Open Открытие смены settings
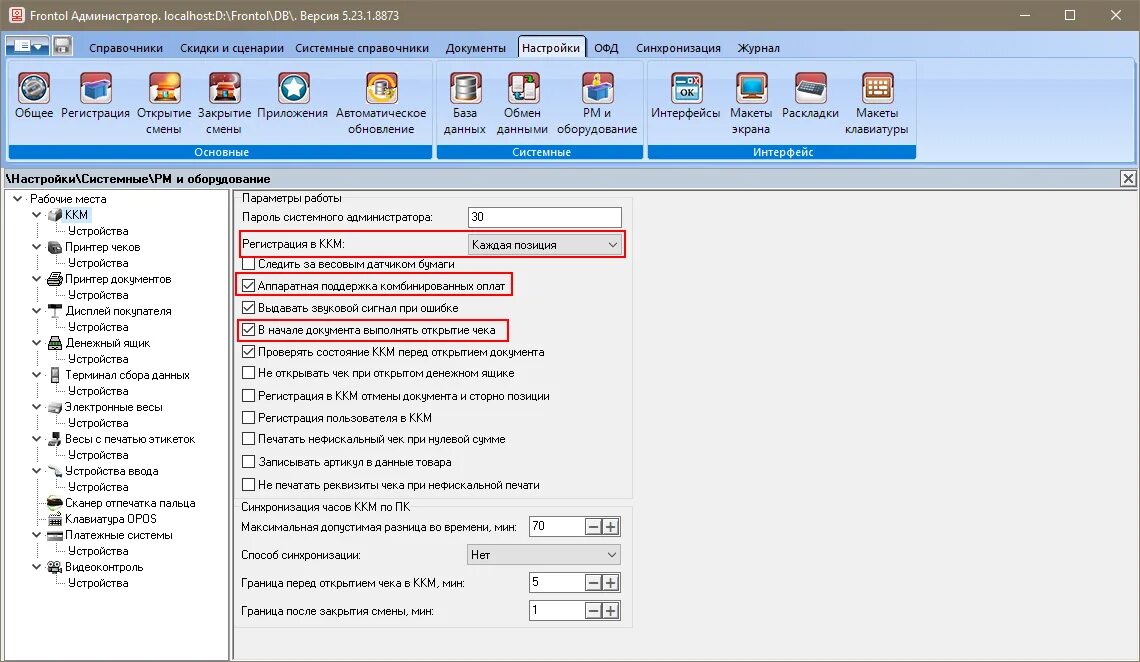 pos(164,103)
